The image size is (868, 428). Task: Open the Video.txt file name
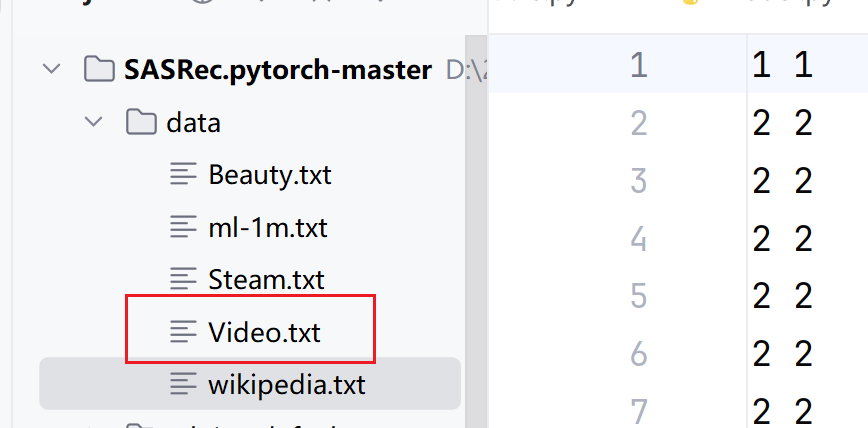(x=264, y=331)
